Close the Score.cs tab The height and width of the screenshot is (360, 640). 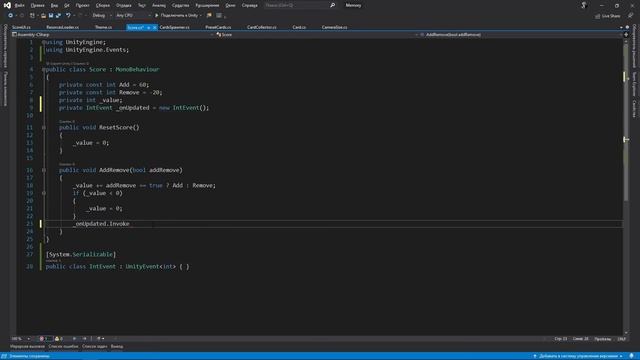click(155, 27)
